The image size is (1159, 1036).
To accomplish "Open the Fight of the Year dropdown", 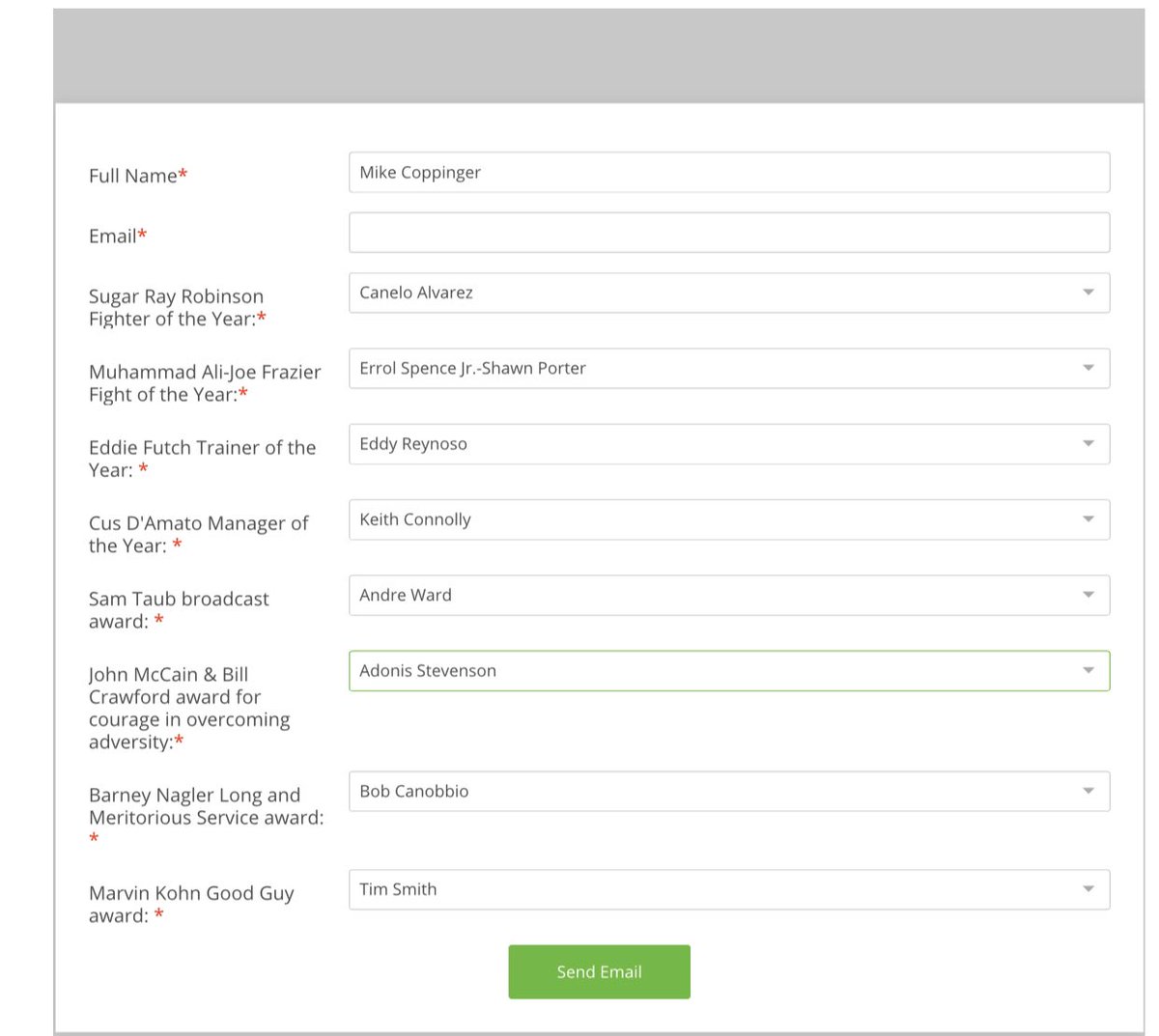I will tap(729, 368).
